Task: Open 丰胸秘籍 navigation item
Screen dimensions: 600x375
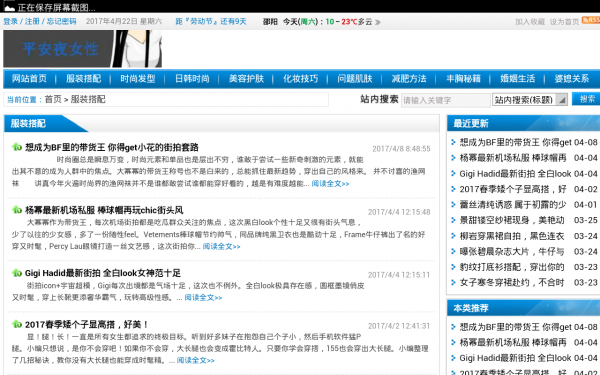Action: point(463,79)
